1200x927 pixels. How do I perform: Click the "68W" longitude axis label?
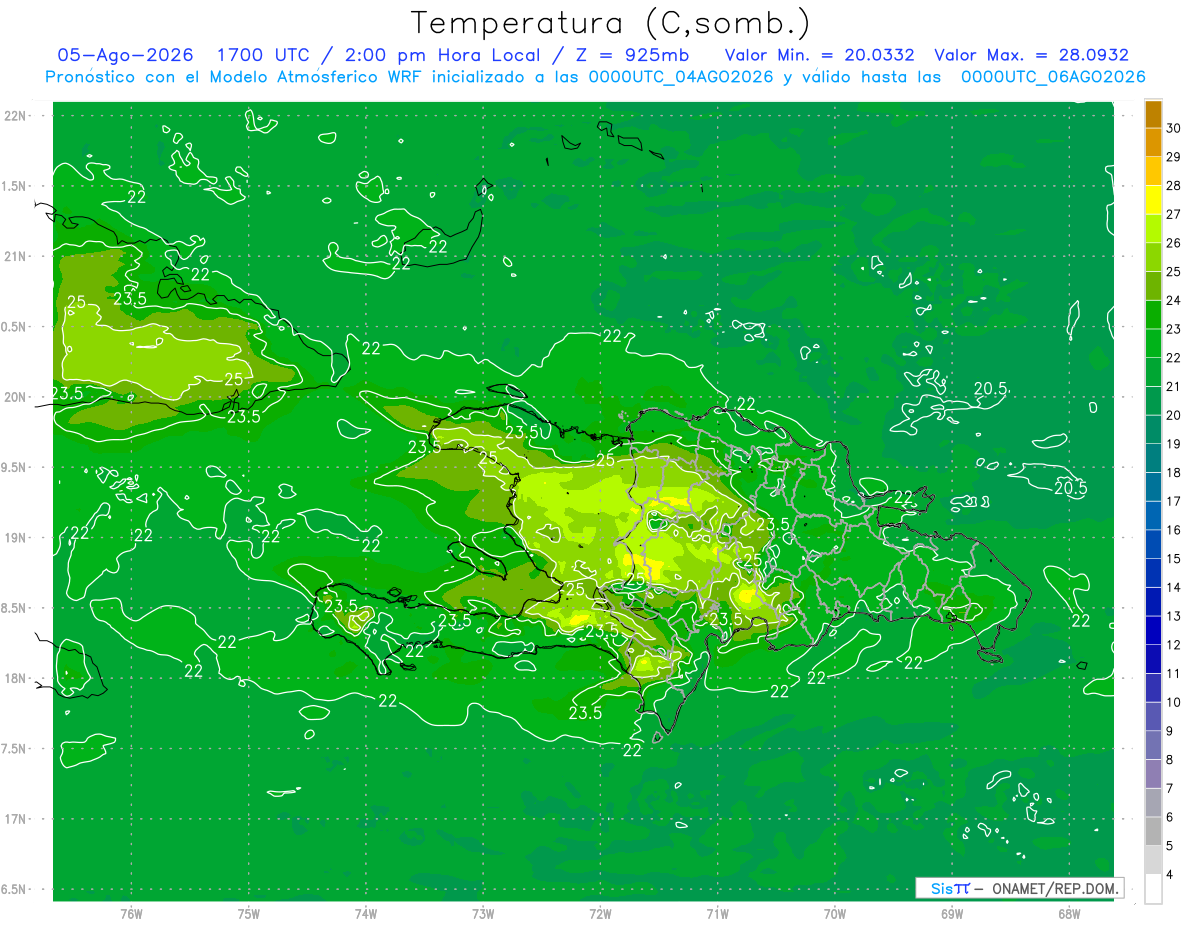pyautogui.click(x=1069, y=914)
